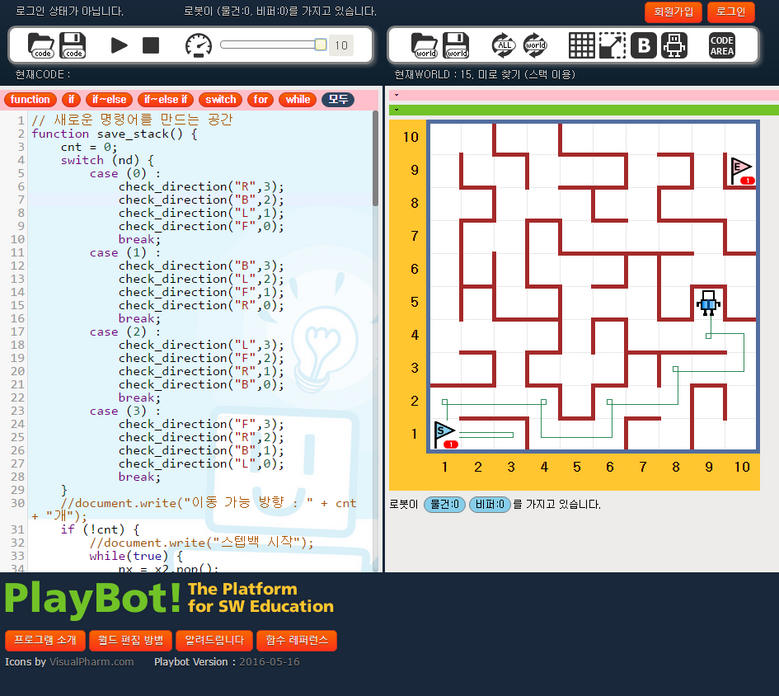Insert if snippet tab

(x=71, y=99)
